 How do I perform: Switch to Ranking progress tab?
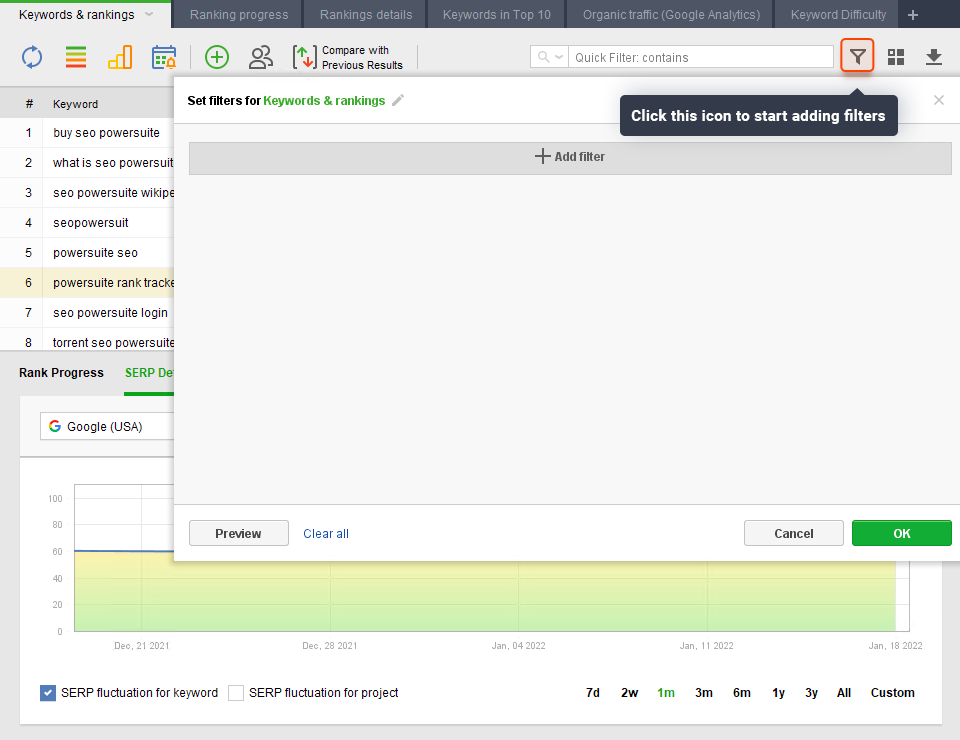point(239,15)
